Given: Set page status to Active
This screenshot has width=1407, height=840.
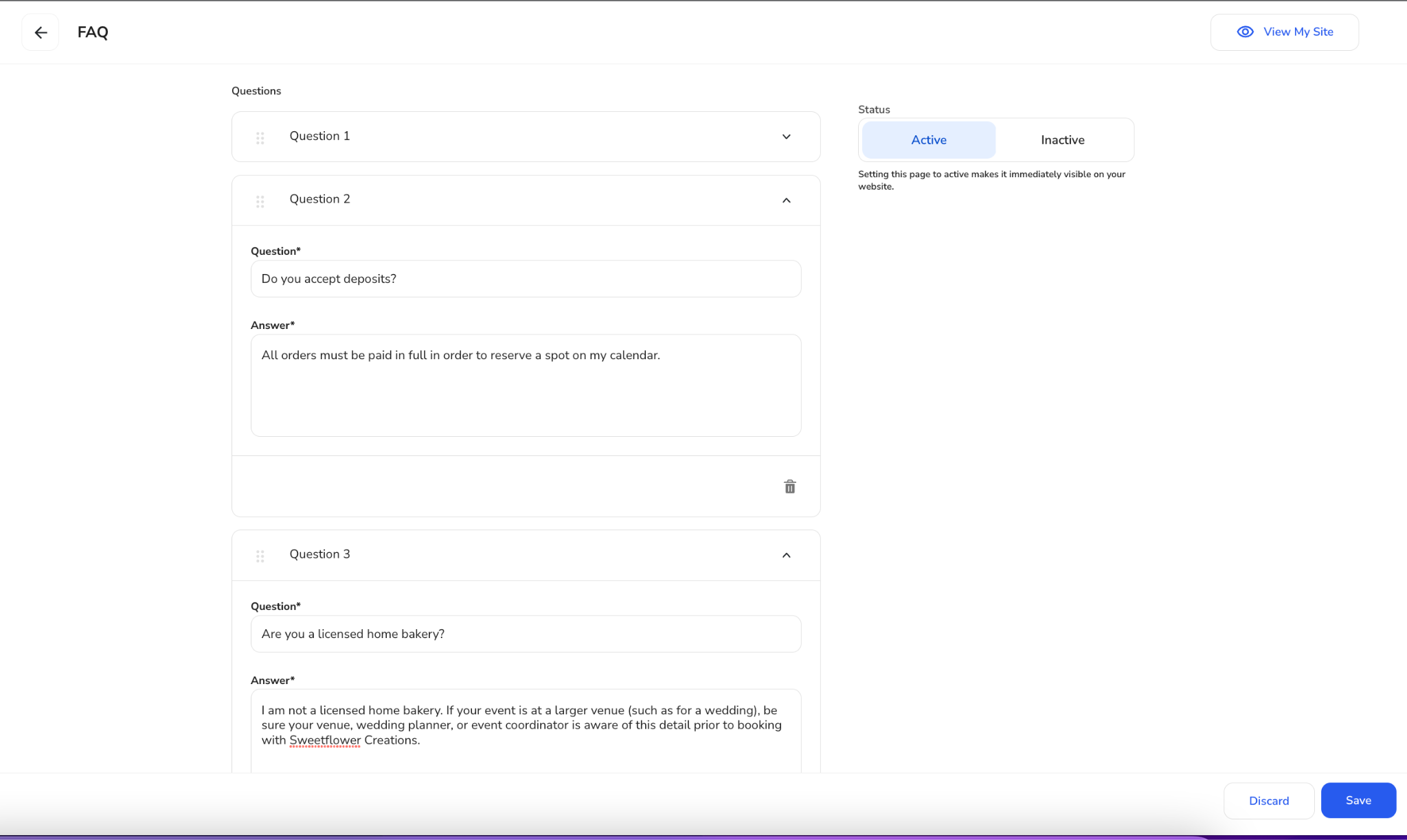Looking at the screenshot, I should pyautogui.click(x=929, y=140).
